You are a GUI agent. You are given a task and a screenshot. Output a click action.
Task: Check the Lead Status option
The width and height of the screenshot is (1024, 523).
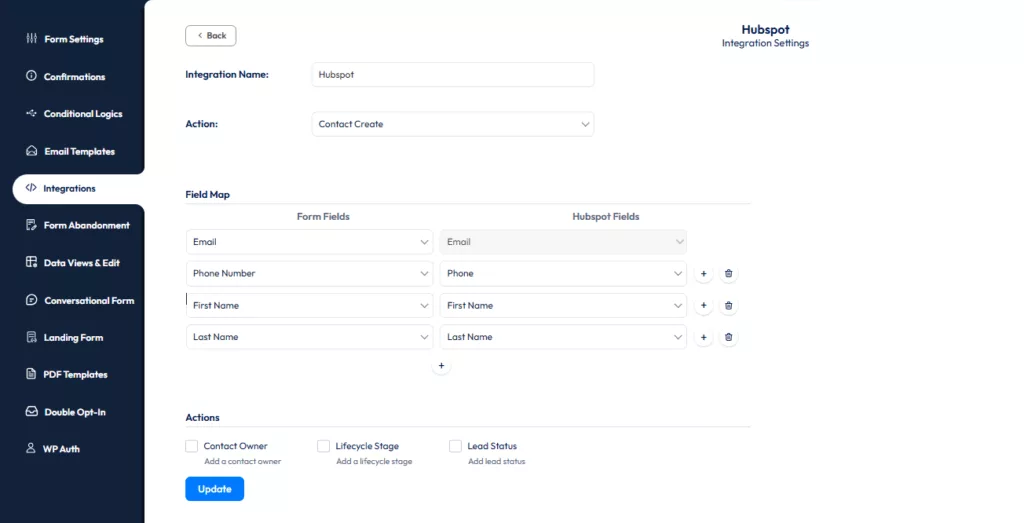pos(456,446)
